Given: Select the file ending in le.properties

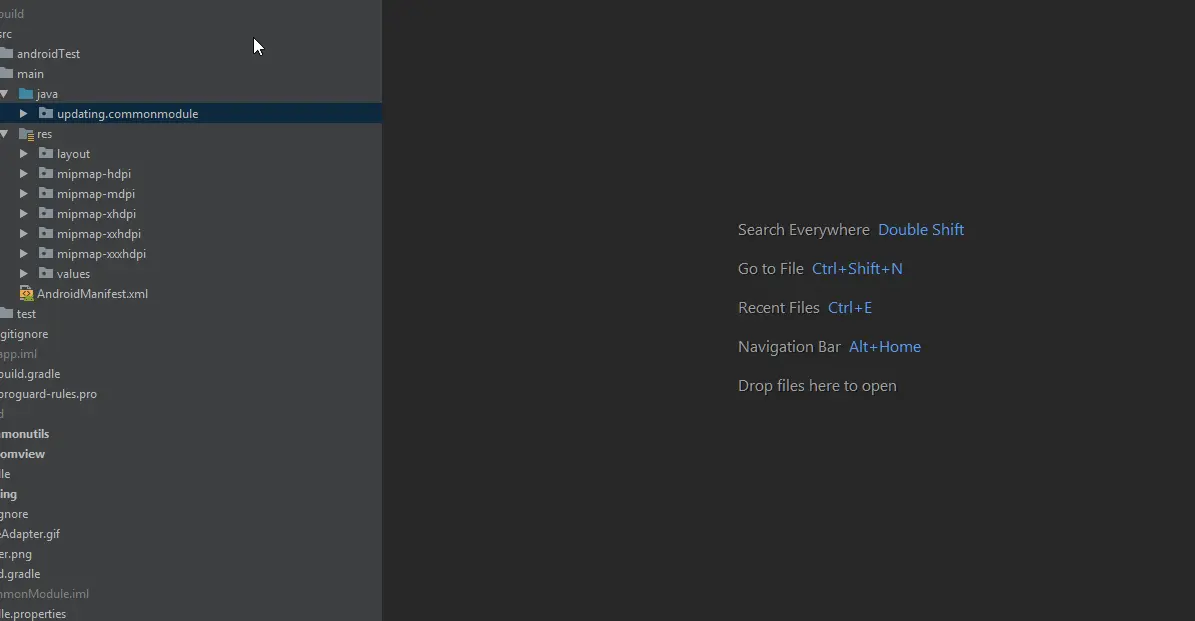Looking at the screenshot, I should 33,614.
